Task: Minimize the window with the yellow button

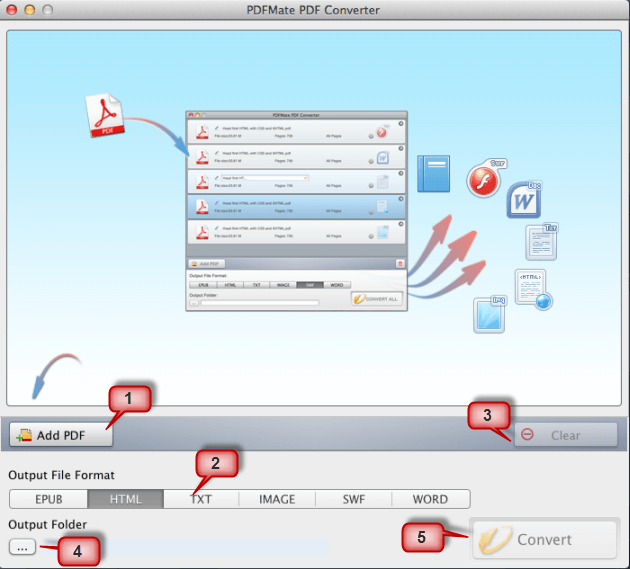Action: pos(30,10)
